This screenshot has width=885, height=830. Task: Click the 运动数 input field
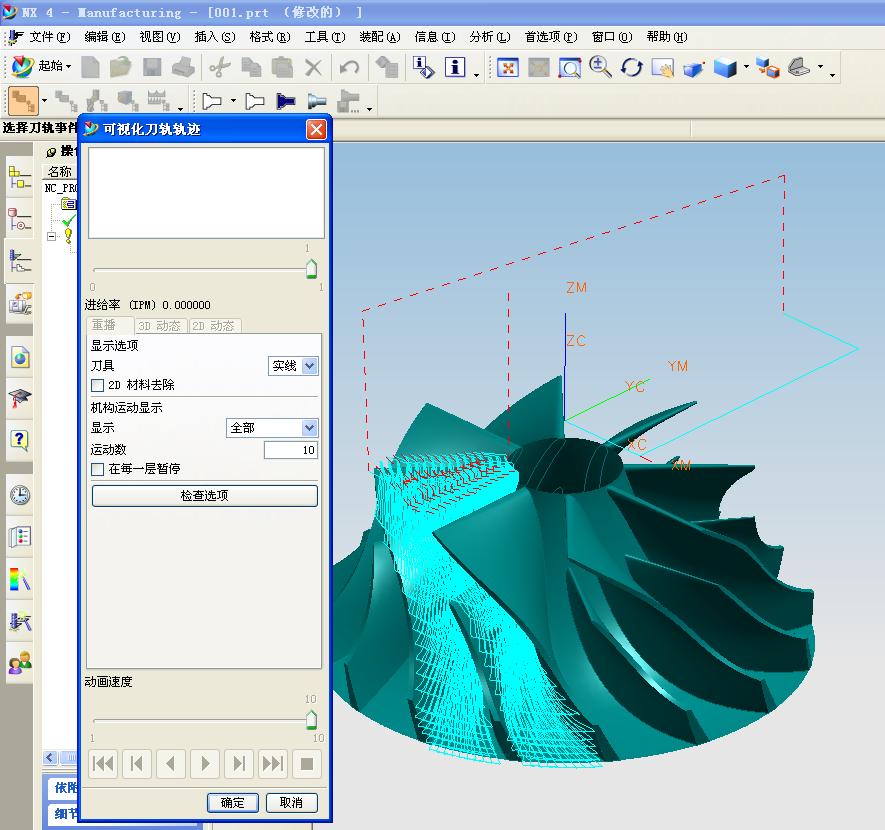point(291,450)
